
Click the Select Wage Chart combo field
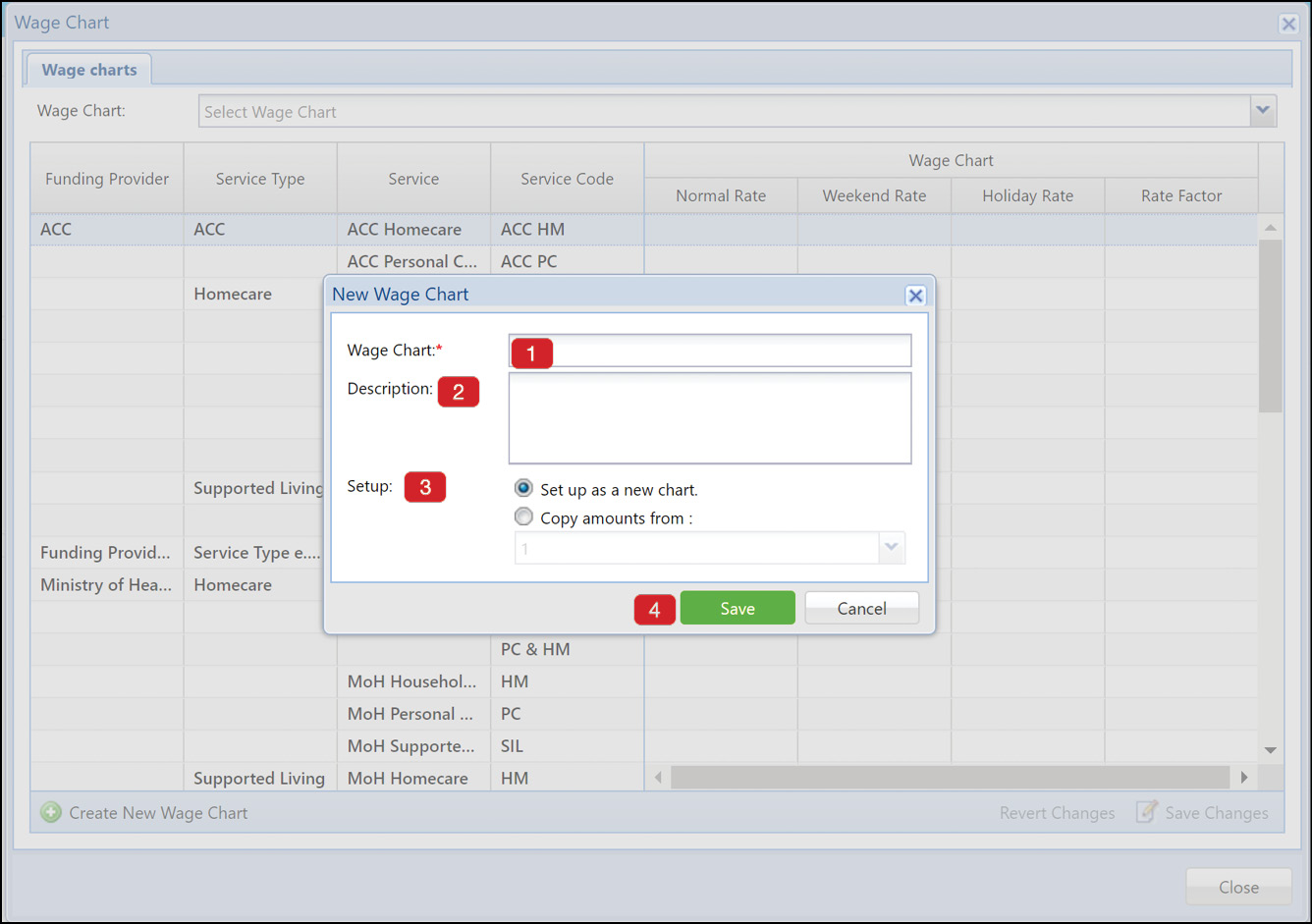click(x=725, y=111)
